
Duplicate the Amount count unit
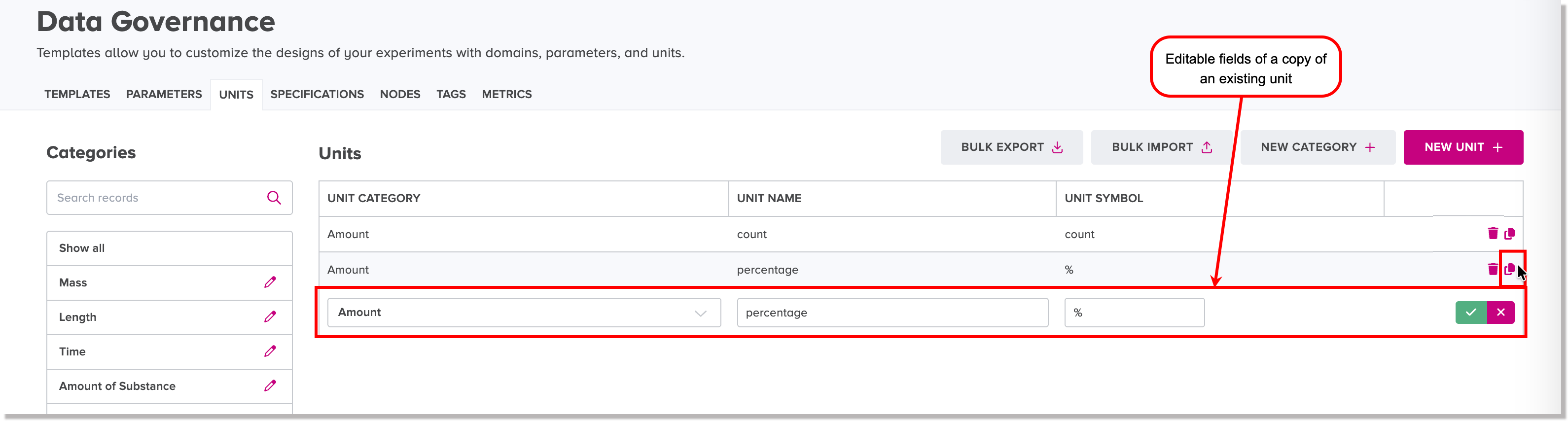pos(1509,234)
